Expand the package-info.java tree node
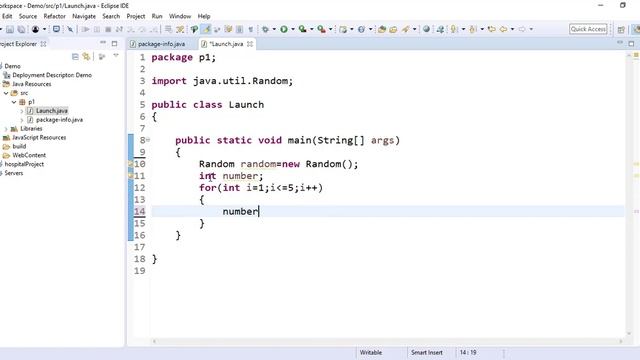 22,120
